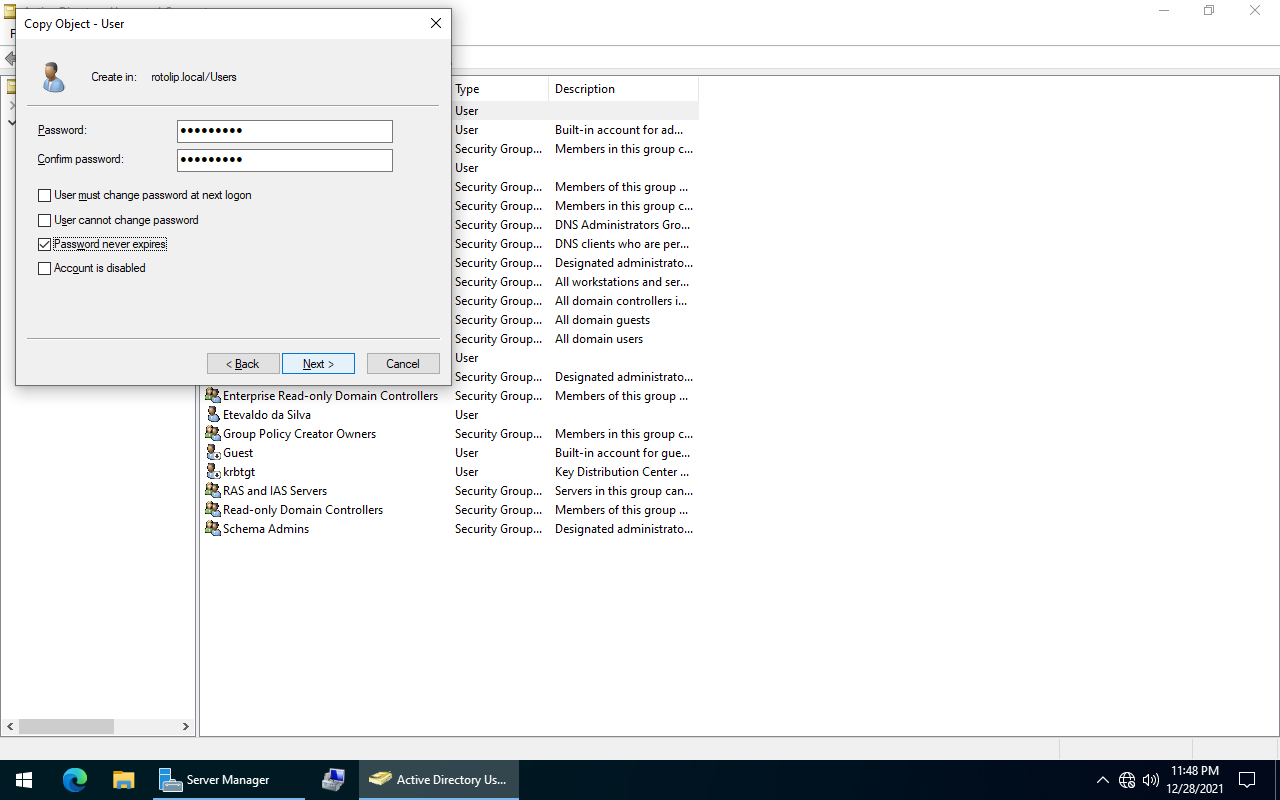Sort by the Description column header
The width and height of the screenshot is (1280, 800).
(x=620, y=89)
